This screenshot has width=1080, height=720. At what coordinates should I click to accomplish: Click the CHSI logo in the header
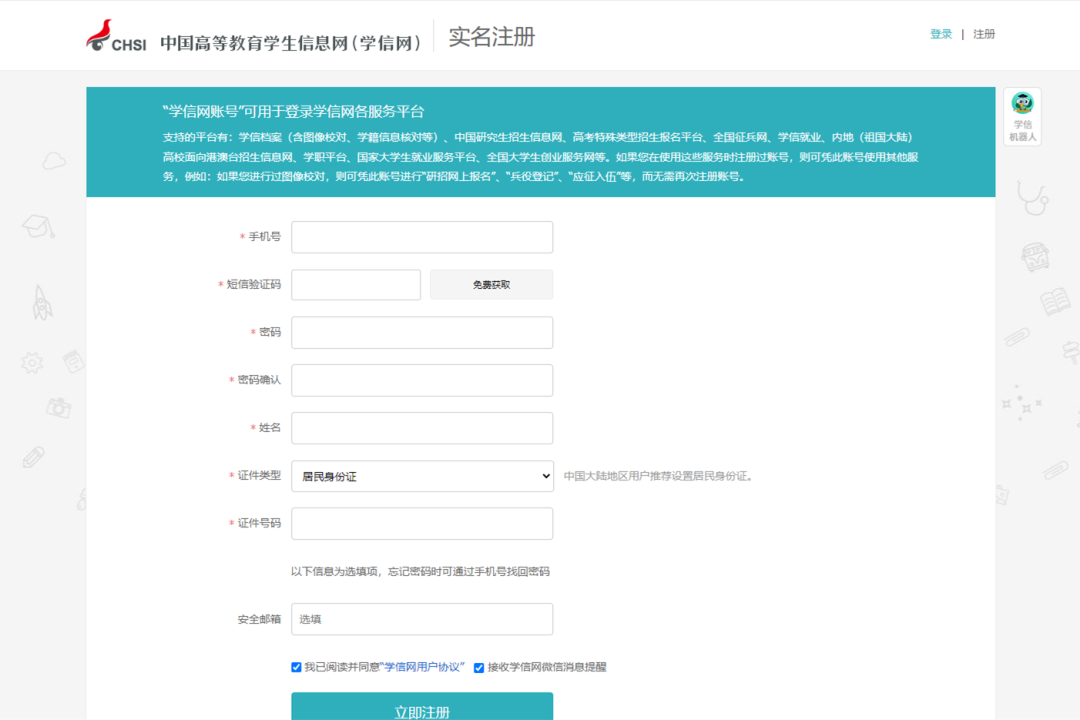pos(116,36)
